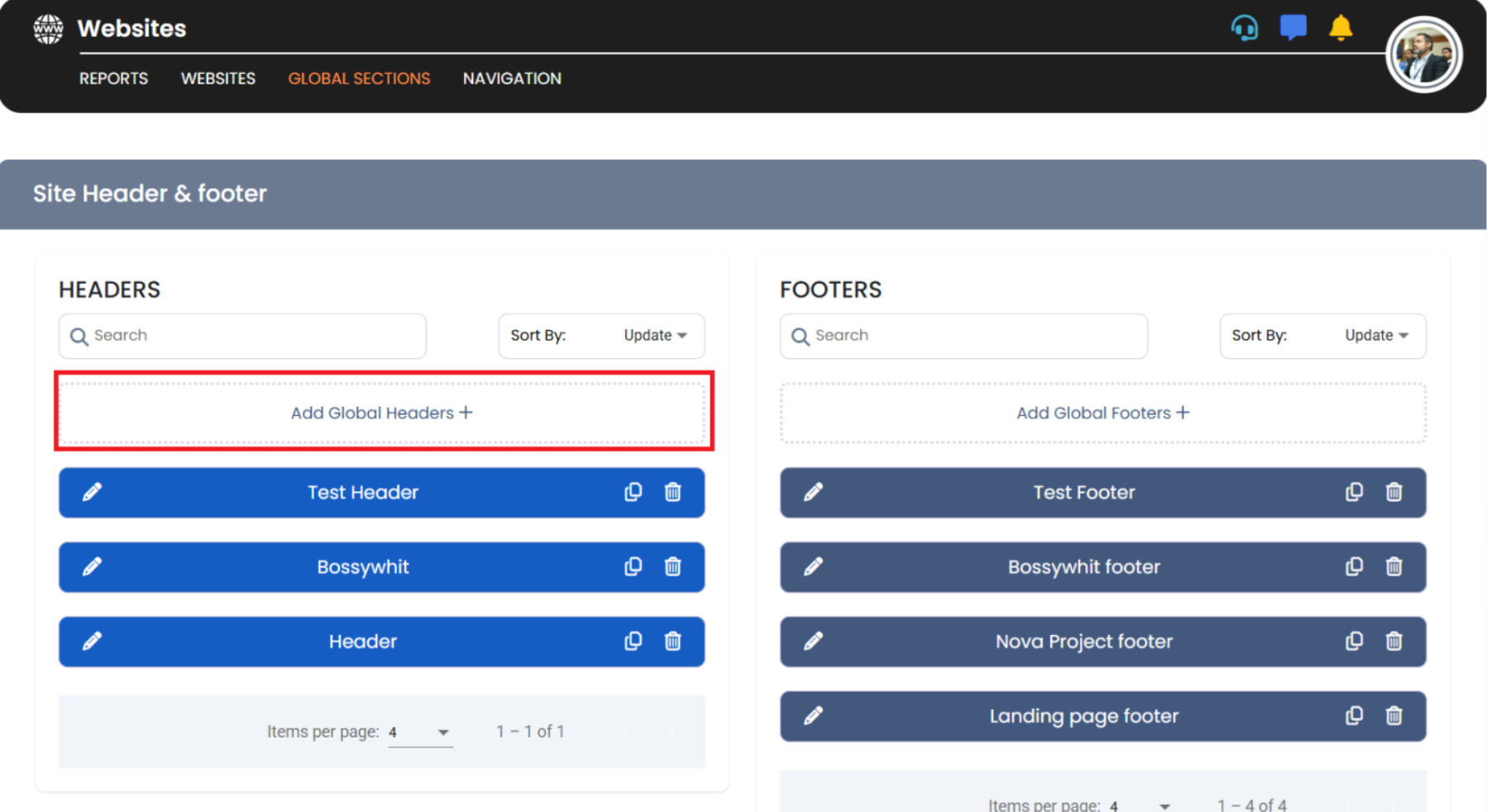Delete the Nova Project footer
Viewport: 1487px width, 812px height.
click(x=1394, y=642)
